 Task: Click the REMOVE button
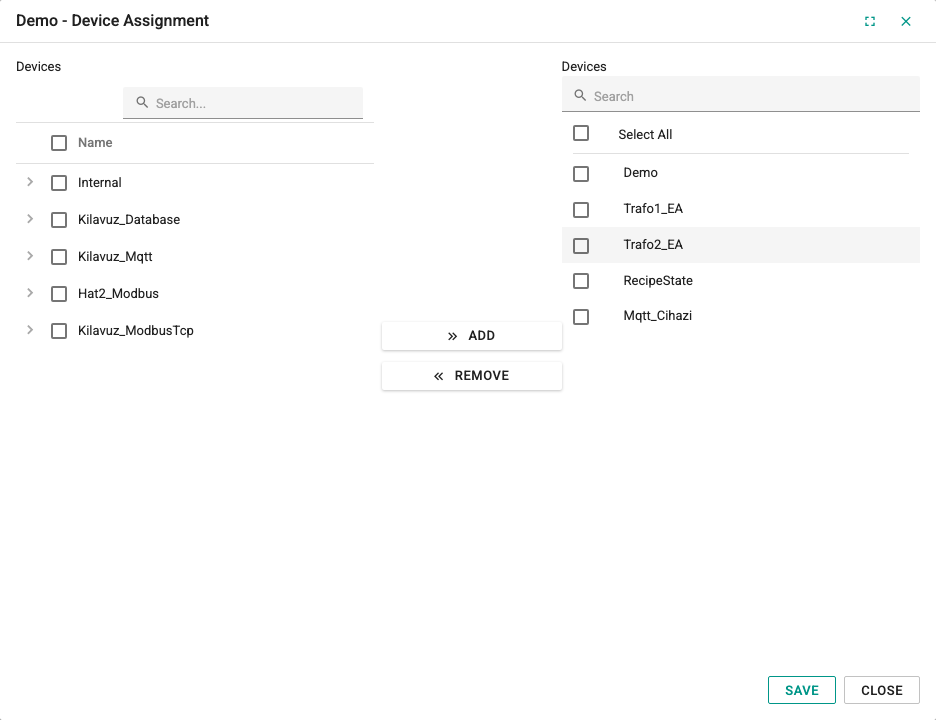(472, 376)
